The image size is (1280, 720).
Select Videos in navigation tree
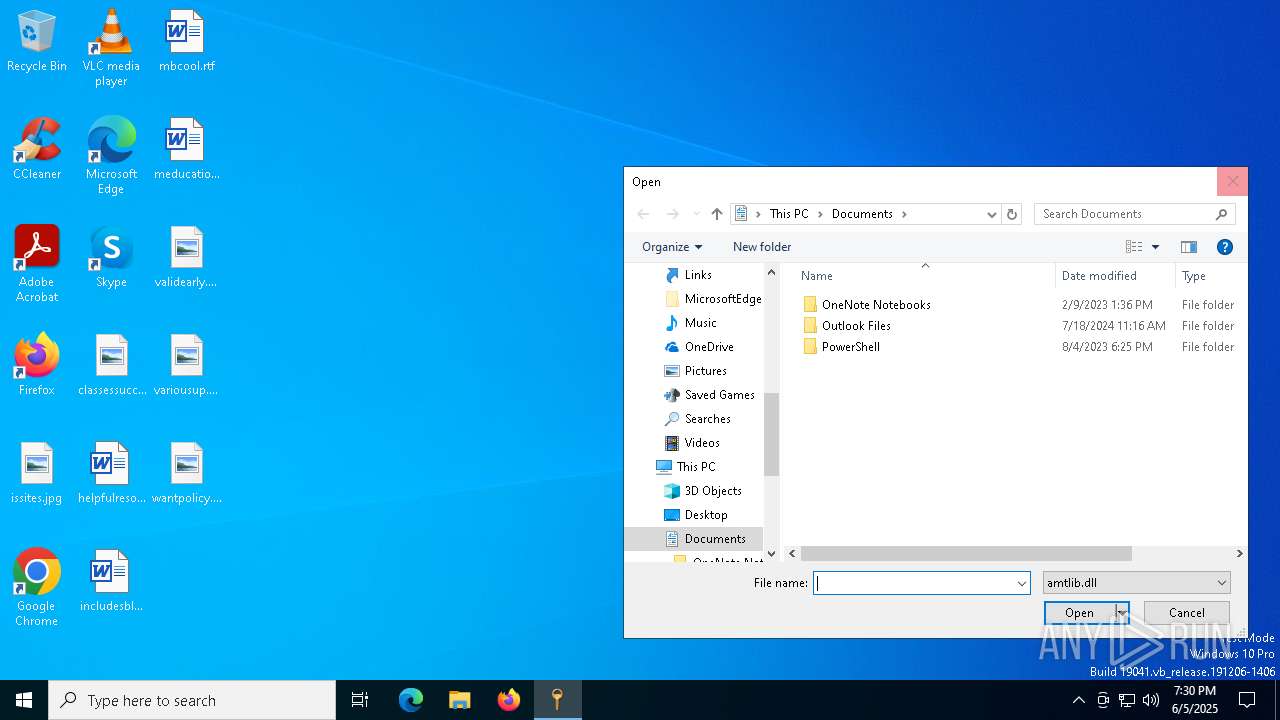click(702, 443)
